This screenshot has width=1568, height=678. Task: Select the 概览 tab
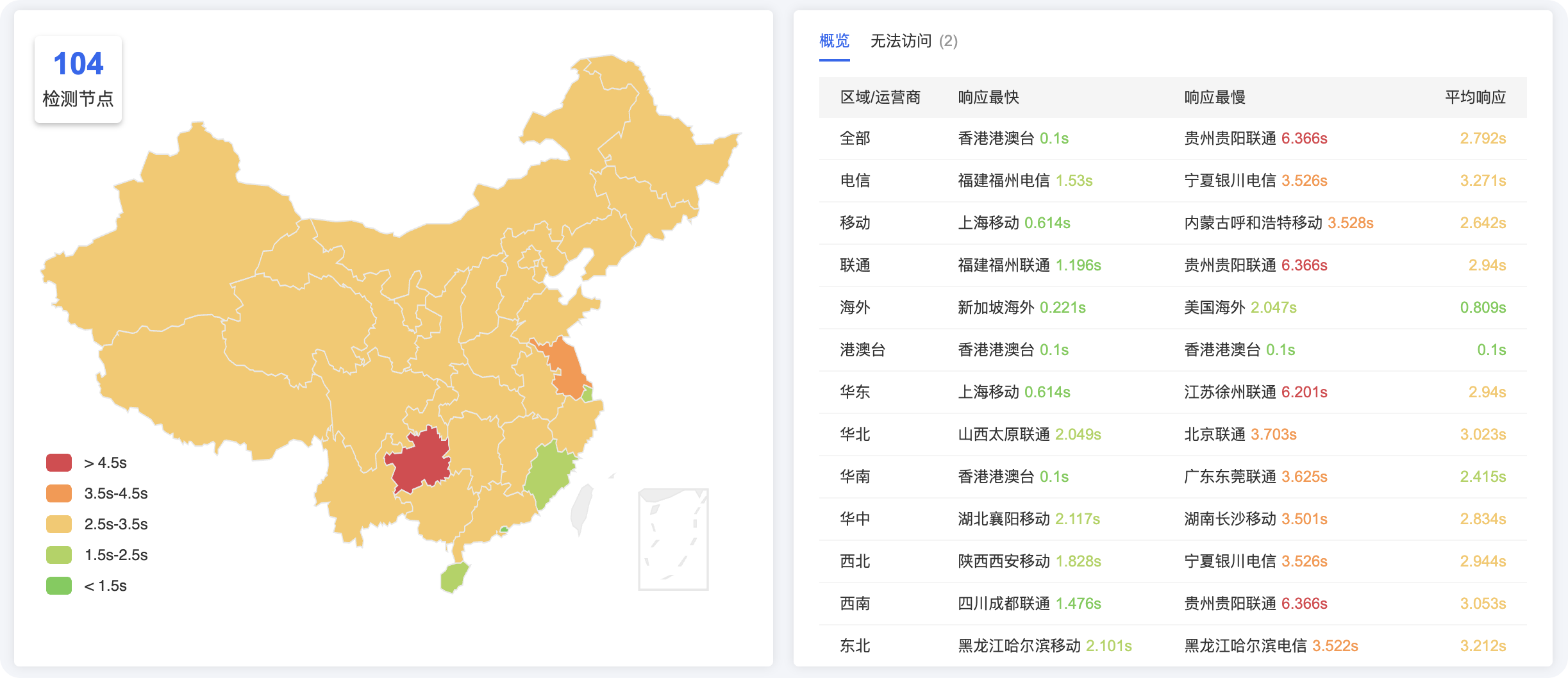click(834, 42)
